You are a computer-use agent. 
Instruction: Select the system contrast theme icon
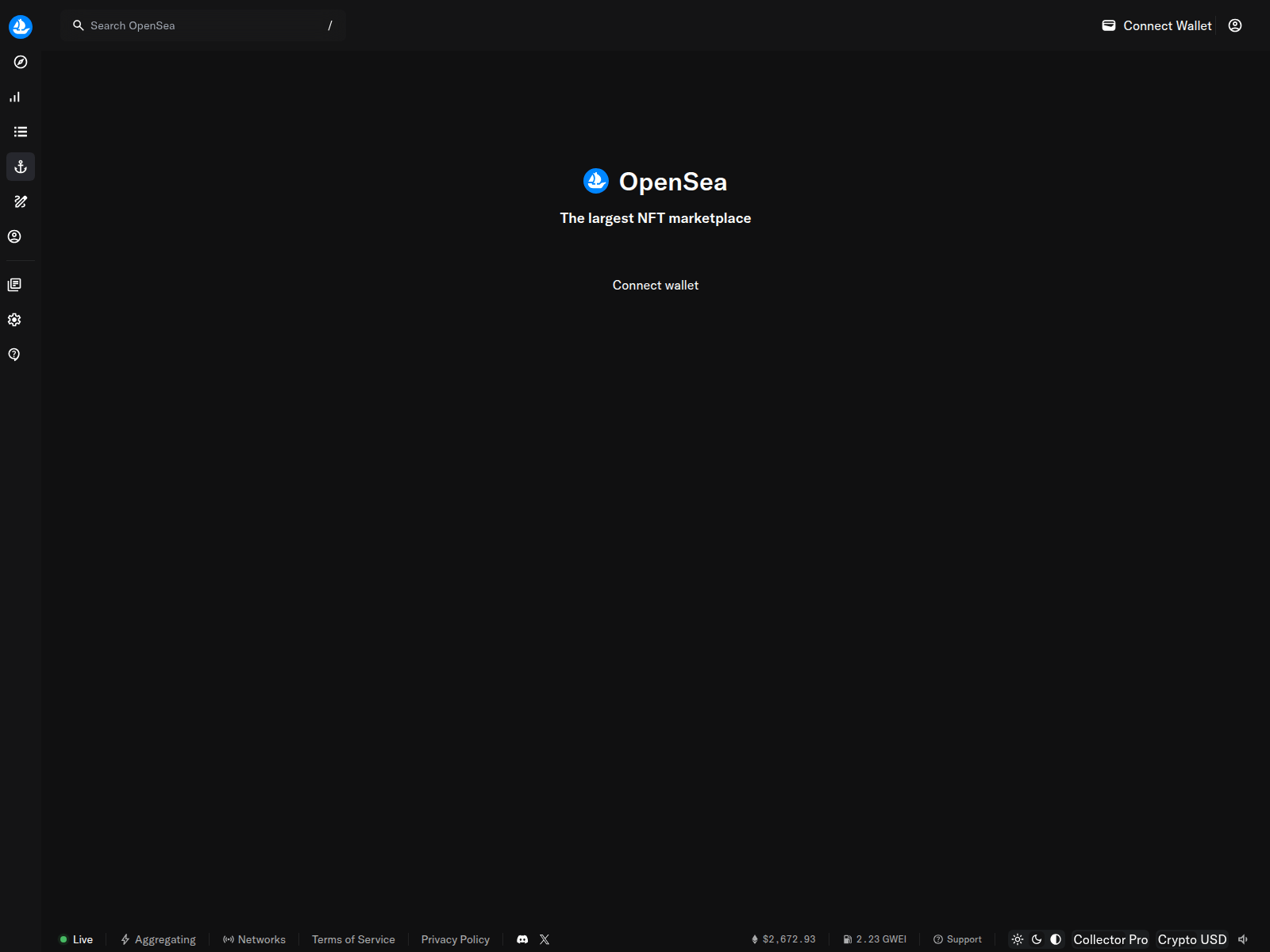click(1056, 939)
